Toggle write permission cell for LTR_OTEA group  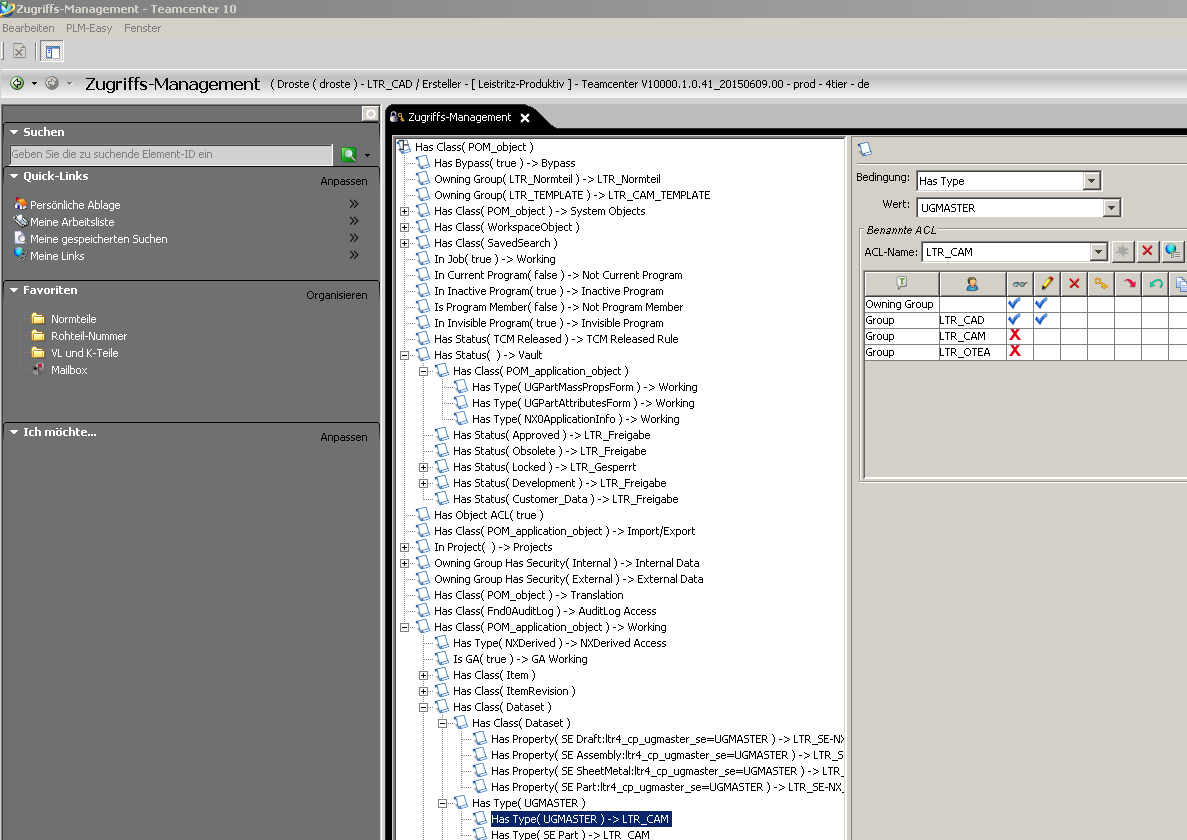tap(1047, 351)
